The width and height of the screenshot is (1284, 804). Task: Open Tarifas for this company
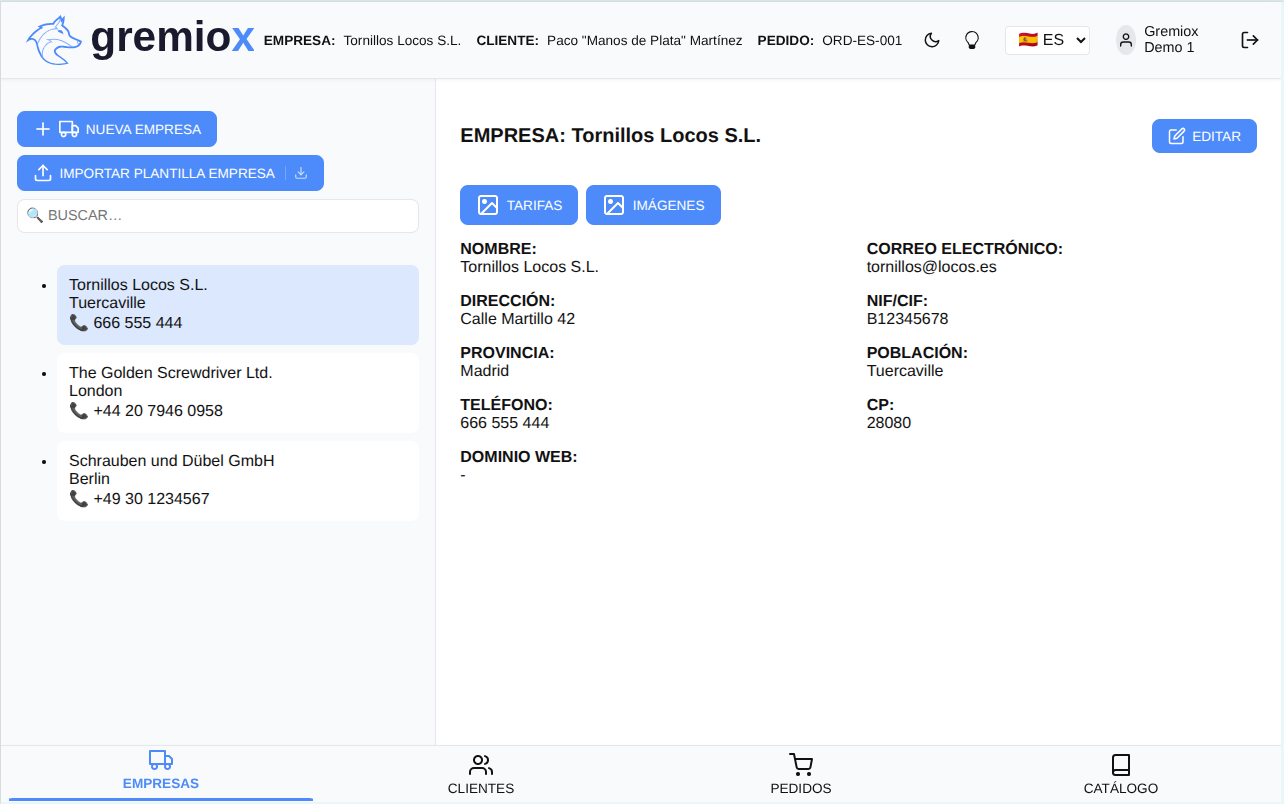(x=519, y=205)
